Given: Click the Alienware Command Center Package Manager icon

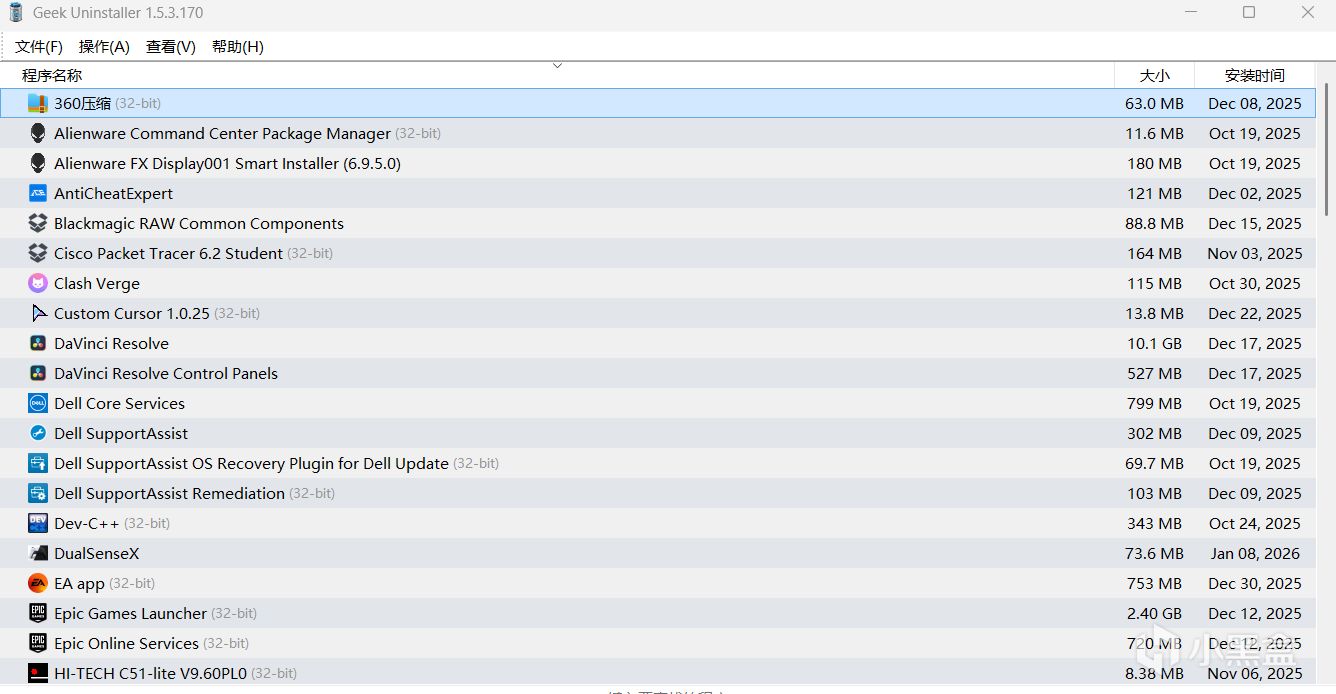Looking at the screenshot, I should [x=38, y=133].
